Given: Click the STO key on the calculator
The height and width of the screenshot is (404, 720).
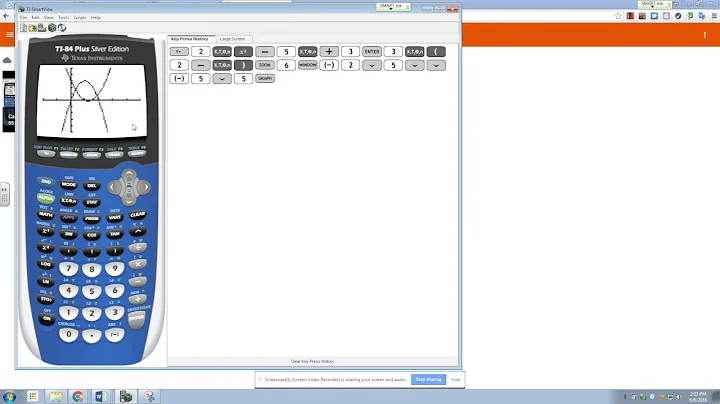Looking at the screenshot, I should tap(45, 299).
